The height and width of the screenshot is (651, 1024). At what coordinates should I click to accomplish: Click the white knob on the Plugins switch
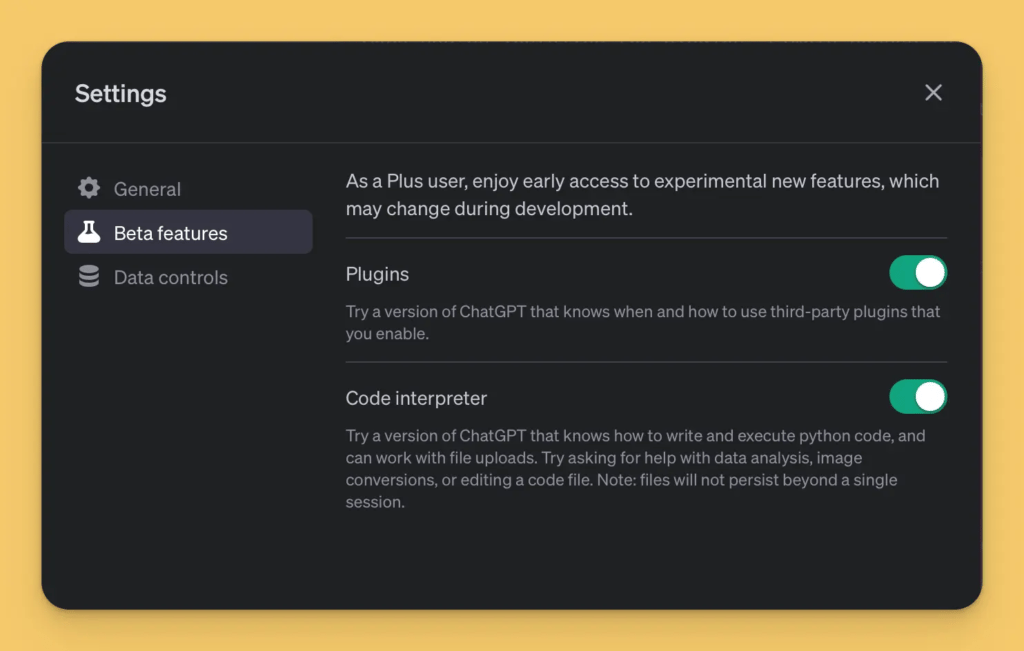coord(931,273)
